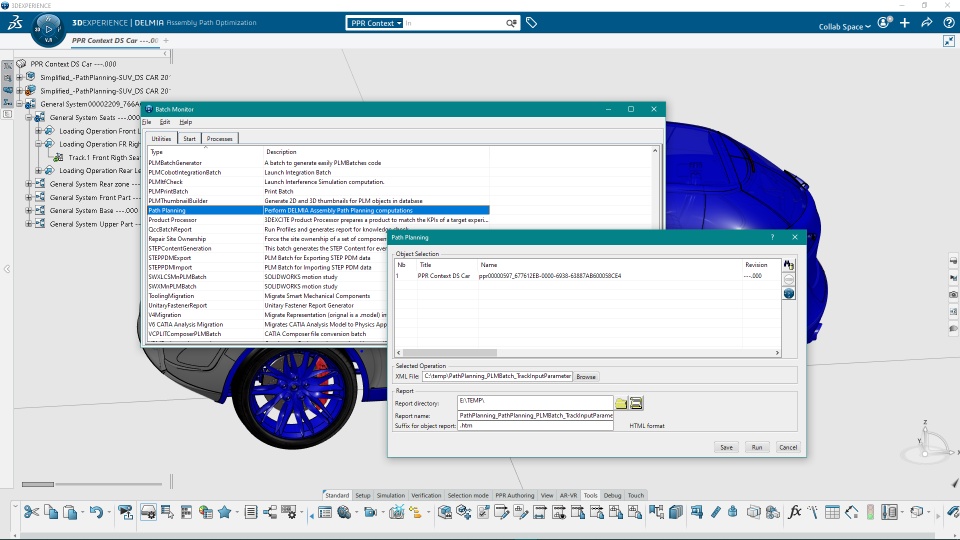Click the help question mark in Path Planning title
This screenshot has height=540, width=960.
(772, 237)
